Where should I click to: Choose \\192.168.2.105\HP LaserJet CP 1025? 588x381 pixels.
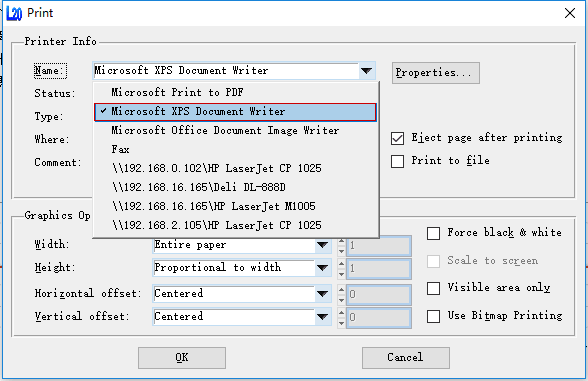[x=236, y=225]
